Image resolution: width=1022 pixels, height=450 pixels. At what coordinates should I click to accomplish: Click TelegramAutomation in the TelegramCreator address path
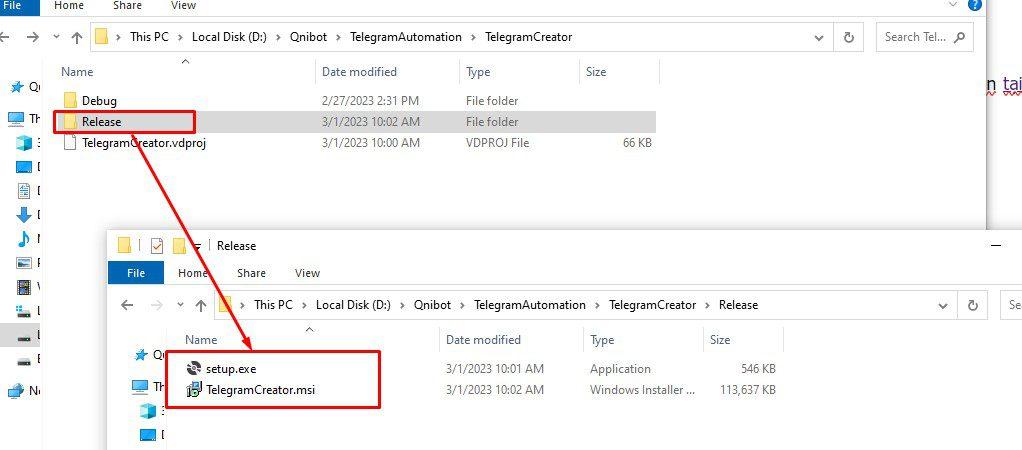[406, 37]
